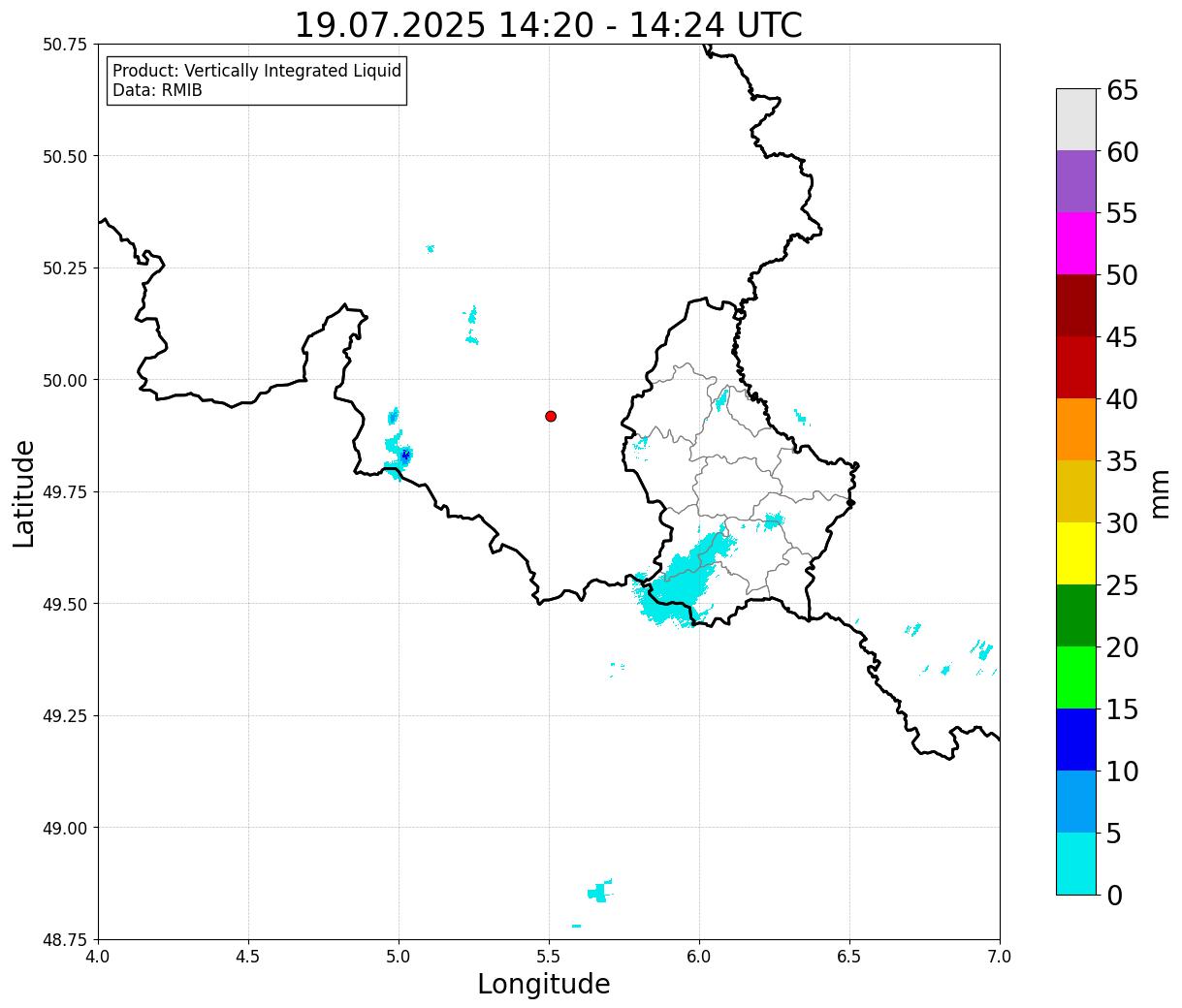This screenshot has height=1008, width=1182.
Task: Click the 'Data: RMIB' text
Action: coord(157,90)
